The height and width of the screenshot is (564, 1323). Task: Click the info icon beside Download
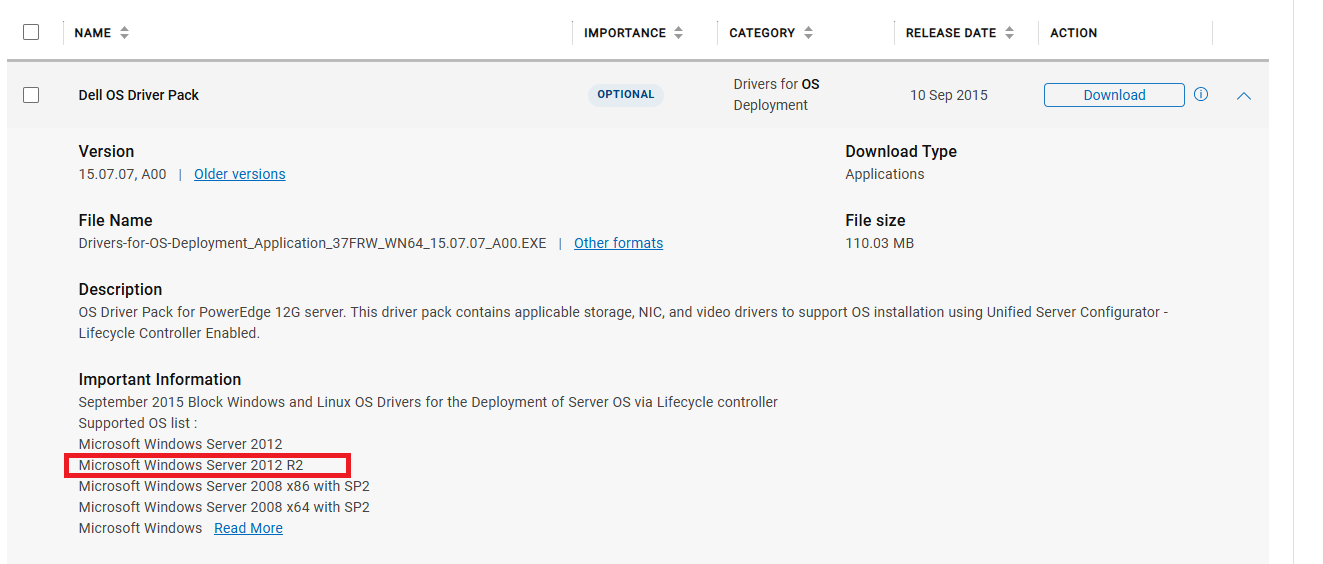point(1201,95)
